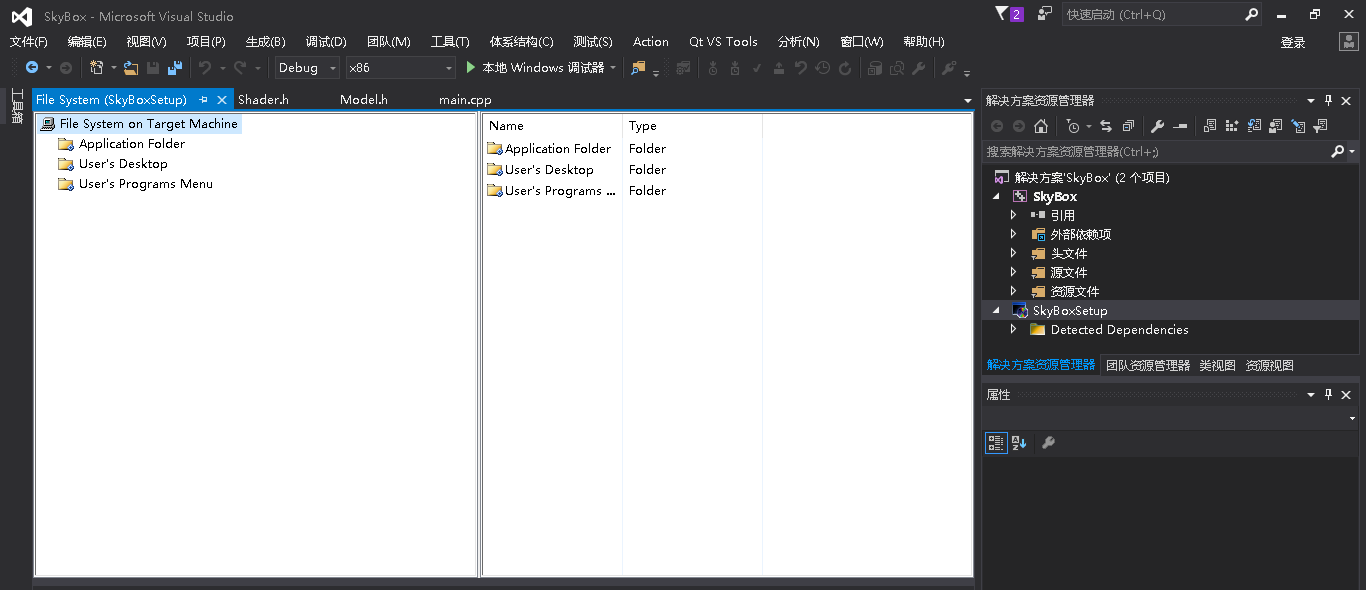Collapse the SkyBox project node
1366x590 pixels.
click(996, 197)
